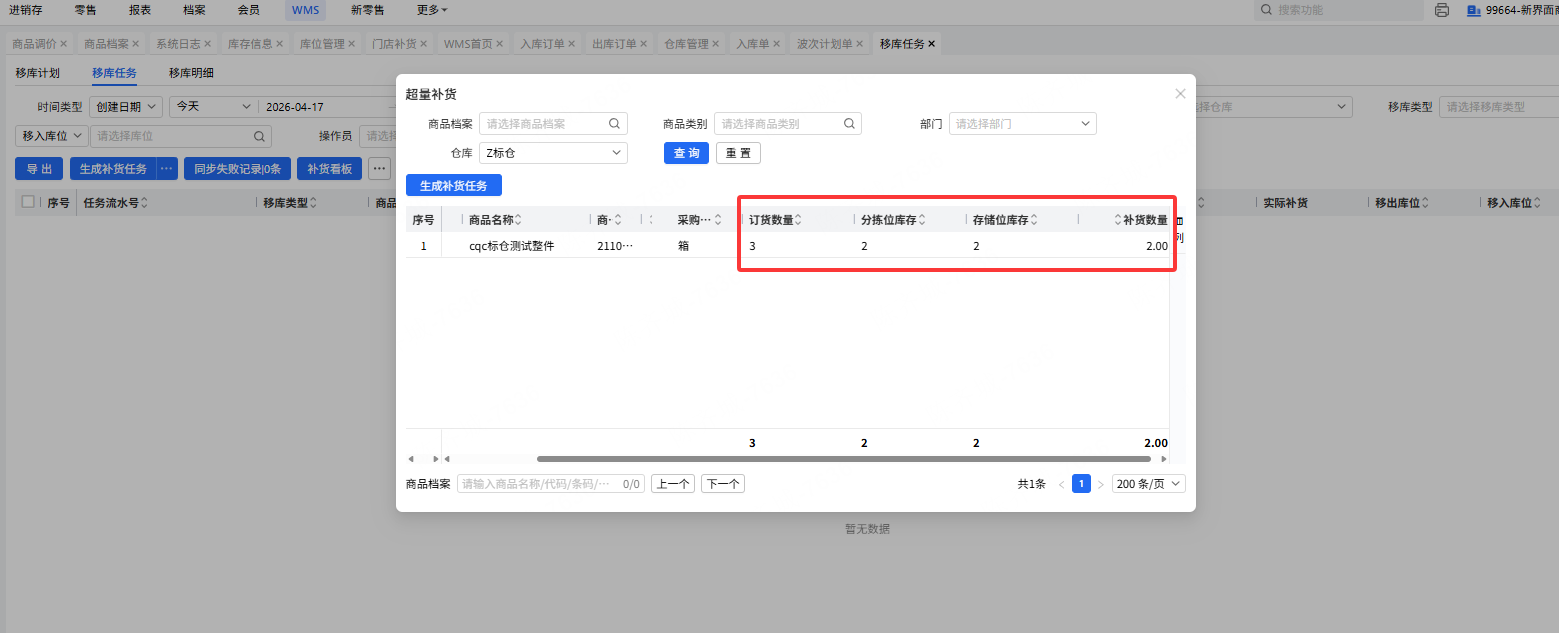Close the 移库任务 tab with X
The height and width of the screenshot is (633, 1559).
[932, 44]
